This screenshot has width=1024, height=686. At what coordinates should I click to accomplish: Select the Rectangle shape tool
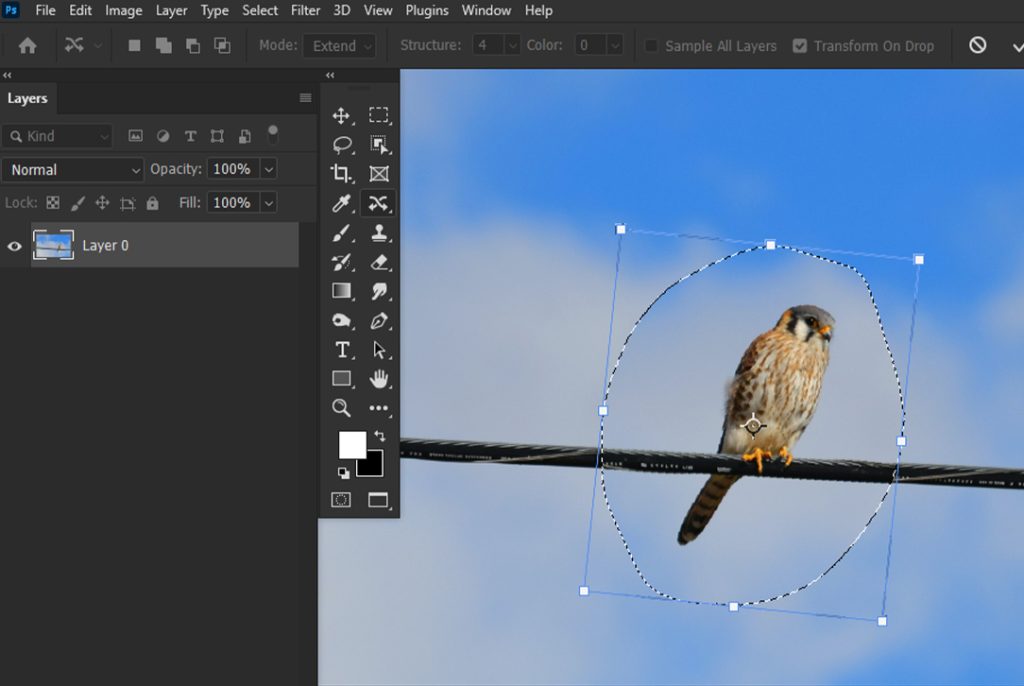(x=342, y=379)
